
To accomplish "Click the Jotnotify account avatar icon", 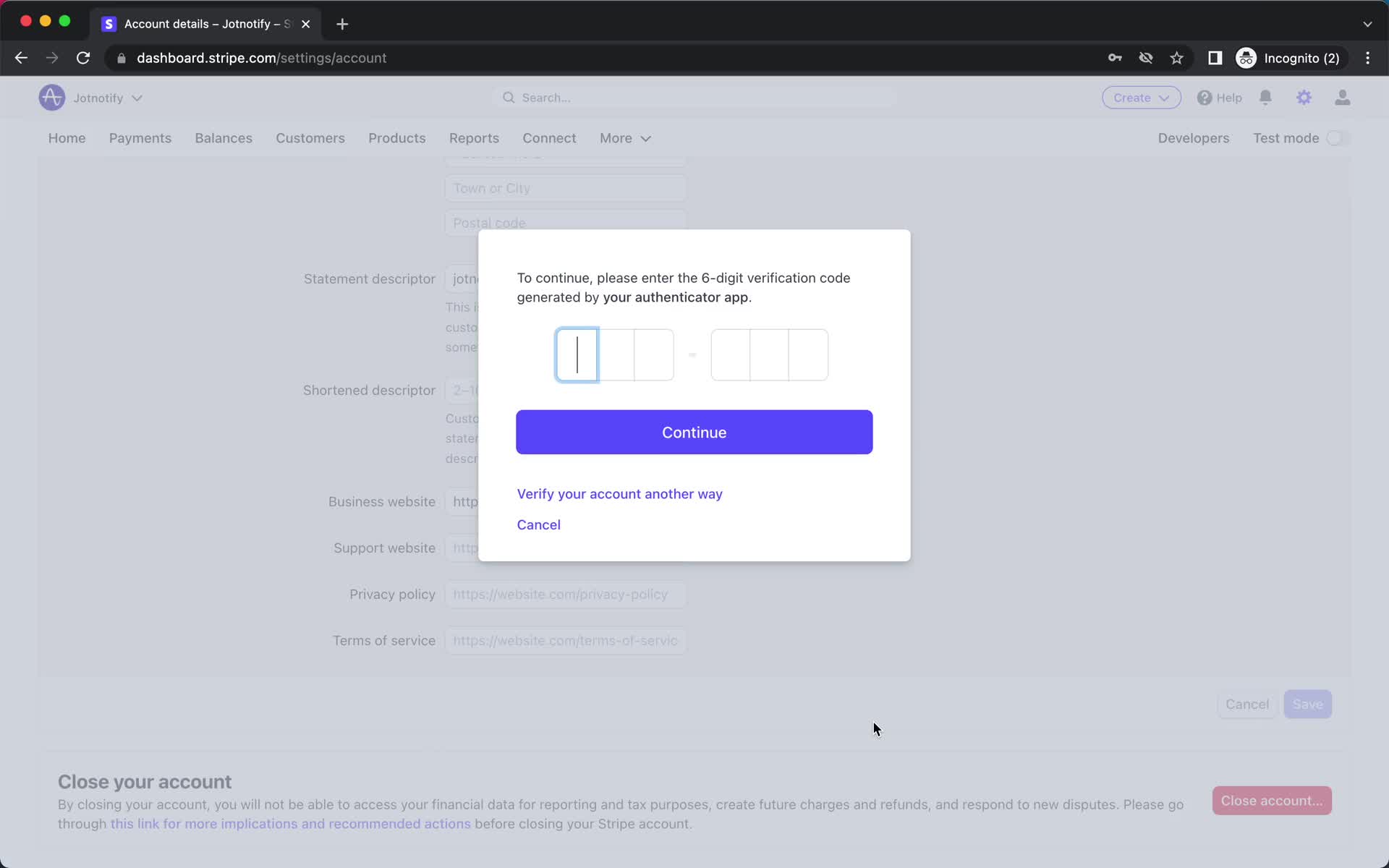I will tap(51, 97).
